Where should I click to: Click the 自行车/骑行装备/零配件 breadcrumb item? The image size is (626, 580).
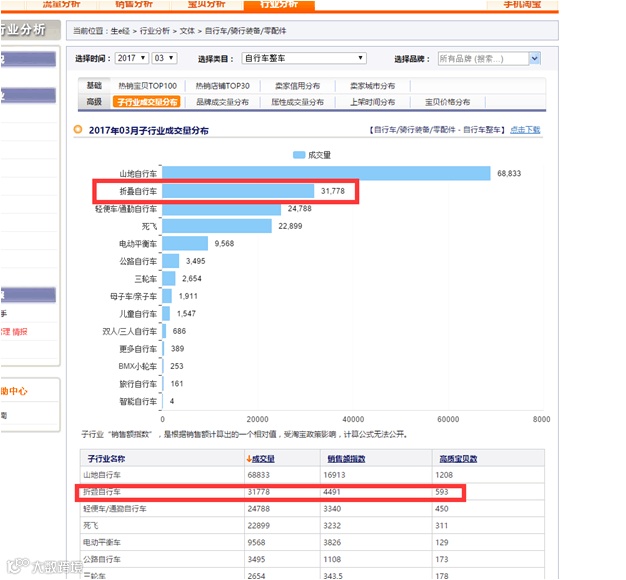tap(245, 31)
